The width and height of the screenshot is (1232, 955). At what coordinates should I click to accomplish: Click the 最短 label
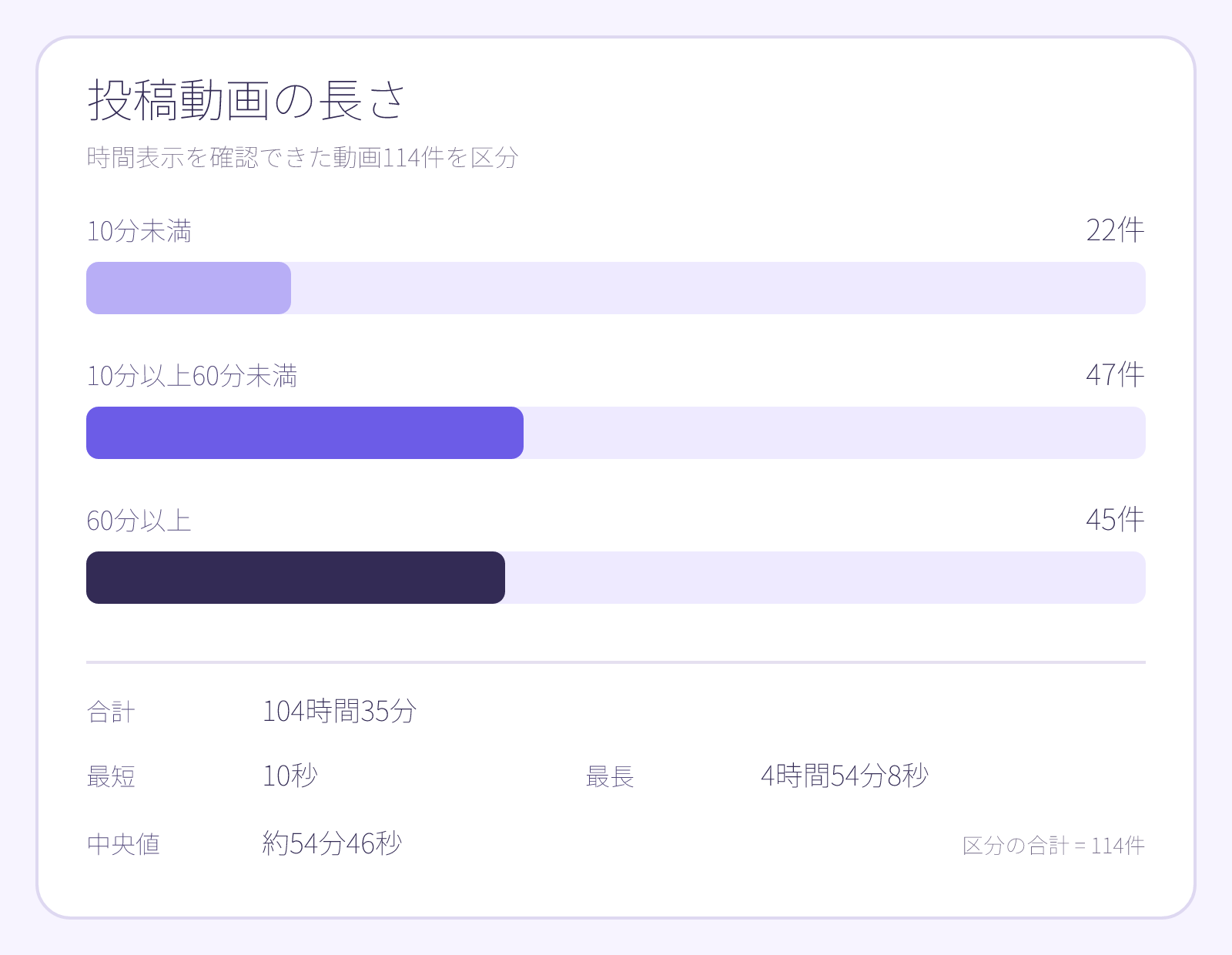click(x=112, y=776)
